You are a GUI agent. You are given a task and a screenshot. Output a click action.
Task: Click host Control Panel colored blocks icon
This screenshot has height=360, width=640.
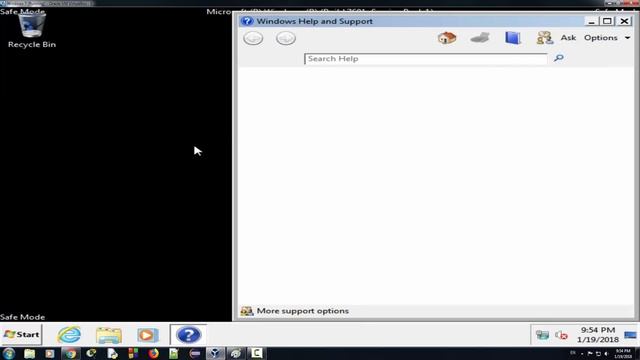[x=133, y=353]
